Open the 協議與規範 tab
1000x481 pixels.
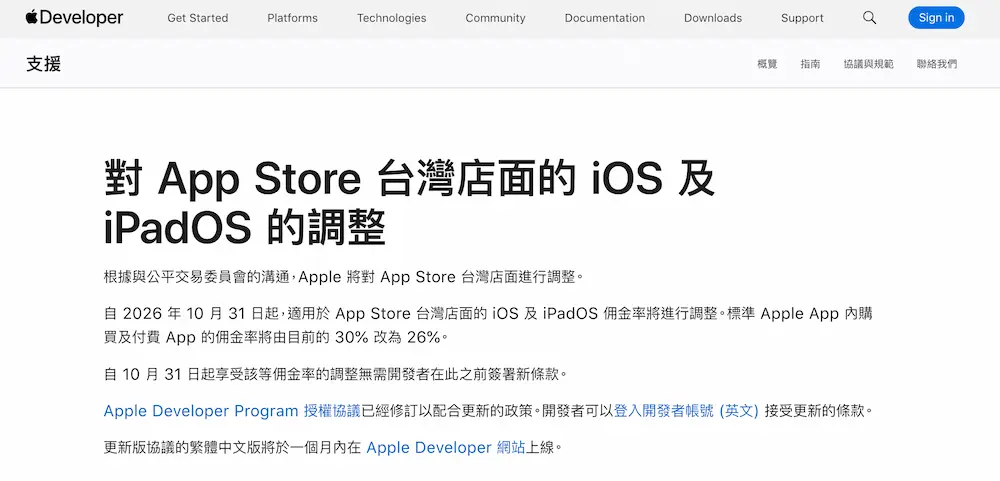[869, 64]
